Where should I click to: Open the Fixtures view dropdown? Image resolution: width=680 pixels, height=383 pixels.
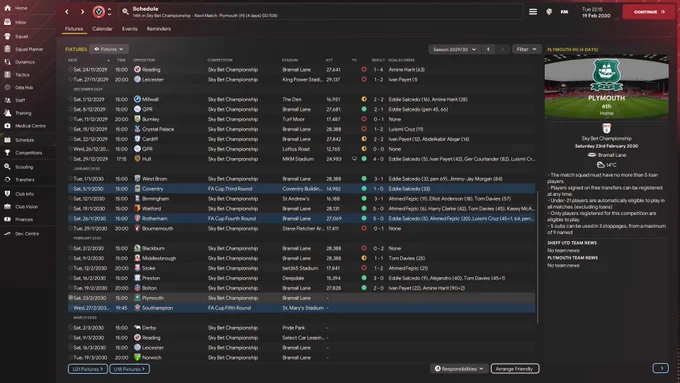point(109,49)
